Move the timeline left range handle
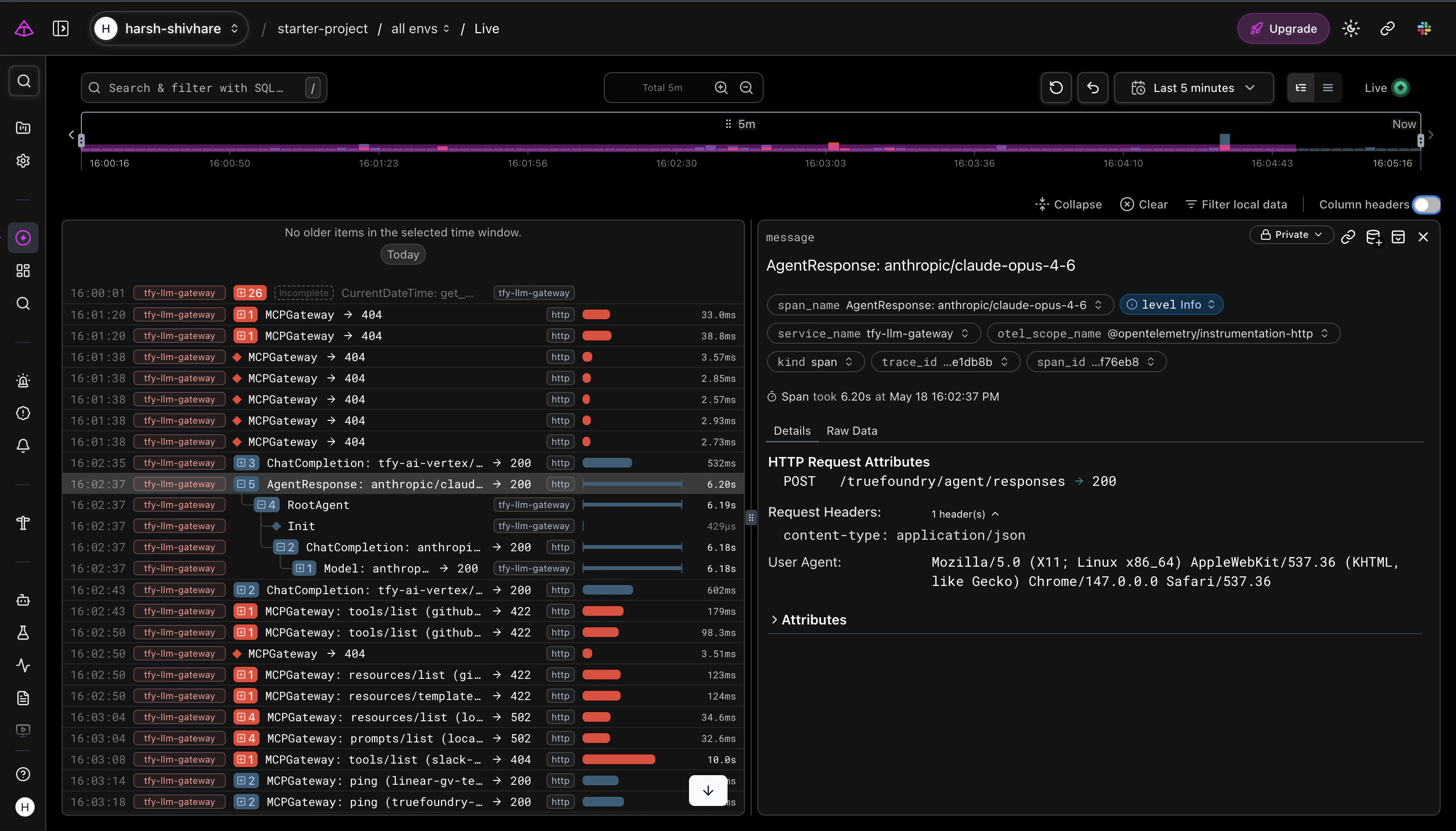 [82, 141]
